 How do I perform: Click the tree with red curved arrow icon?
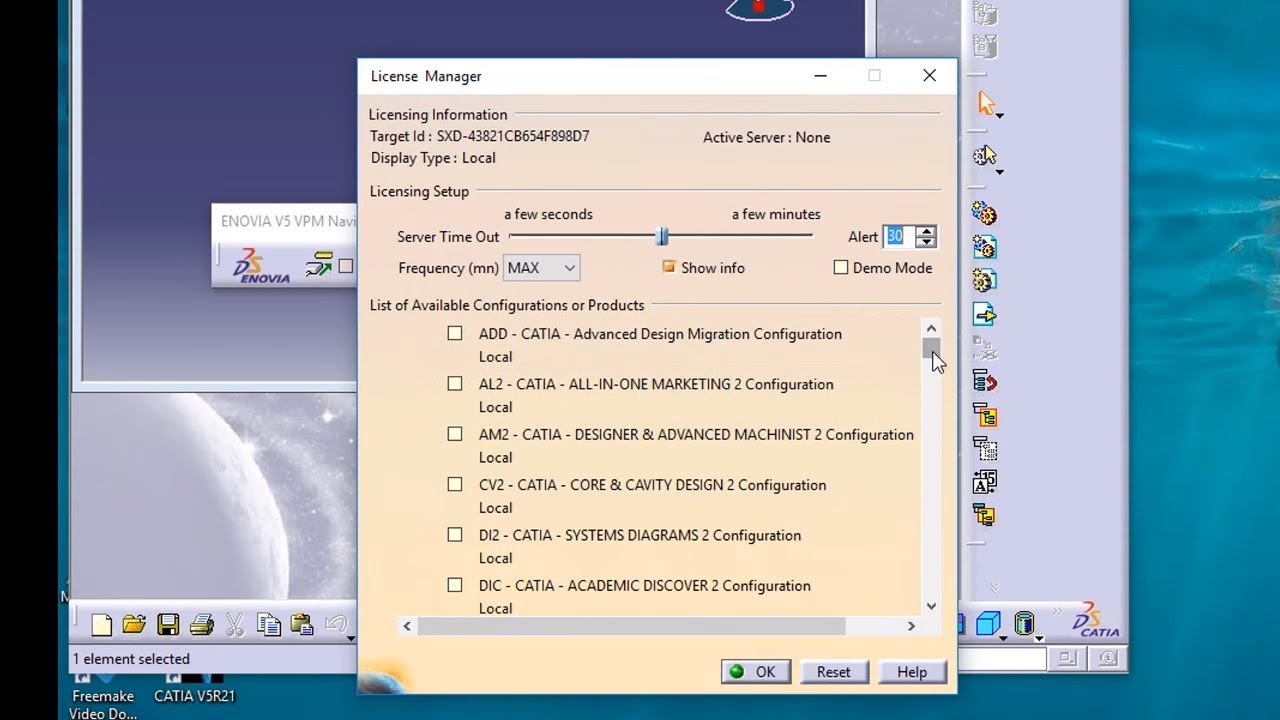click(x=984, y=381)
